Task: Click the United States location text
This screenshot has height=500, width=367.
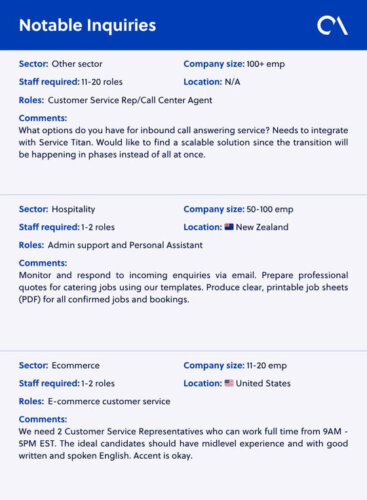Action: click(263, 383)
